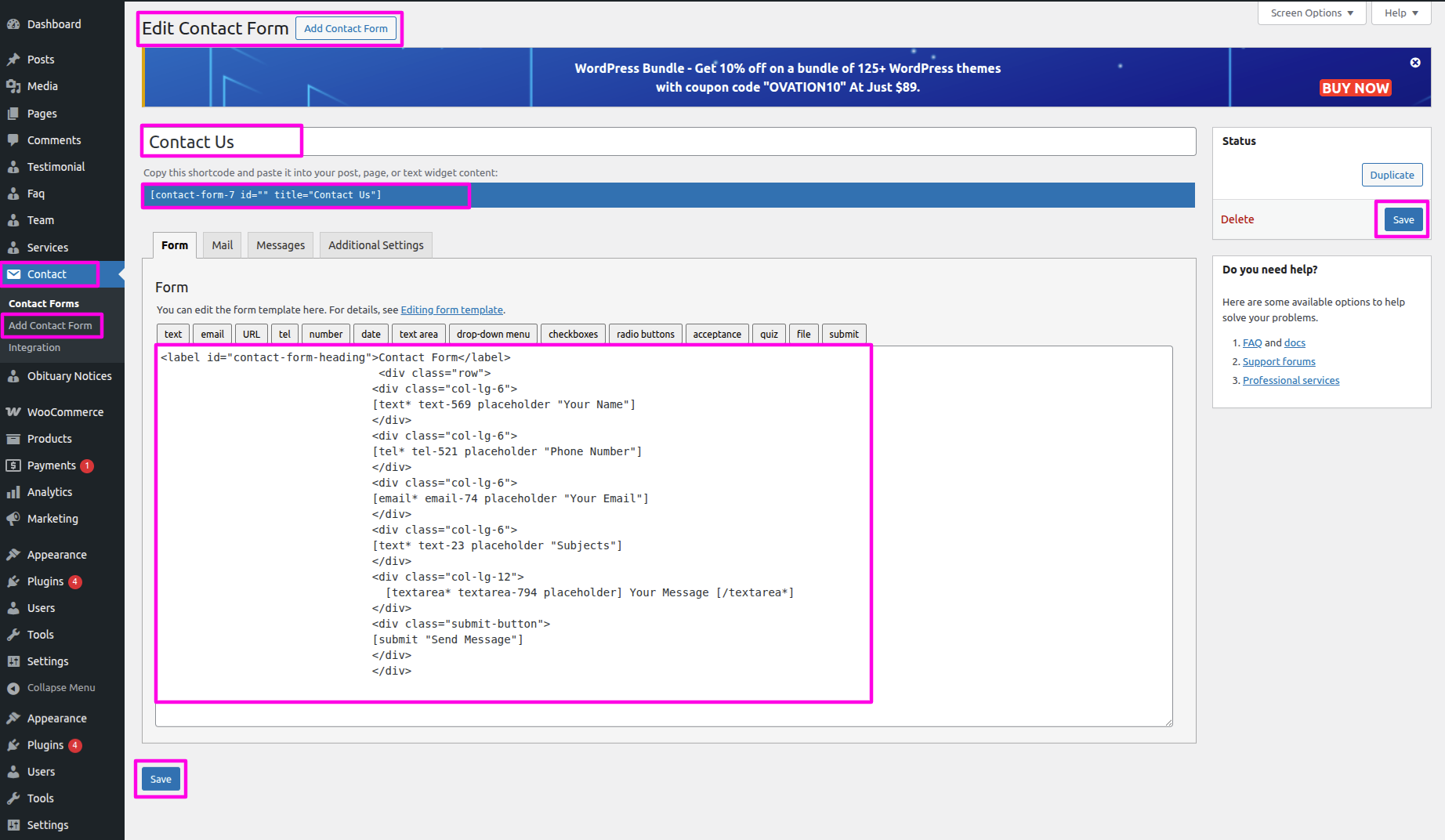Insert a radio buttons form tag
This screenshot has height=840, width=1445.
click(645, 334)
